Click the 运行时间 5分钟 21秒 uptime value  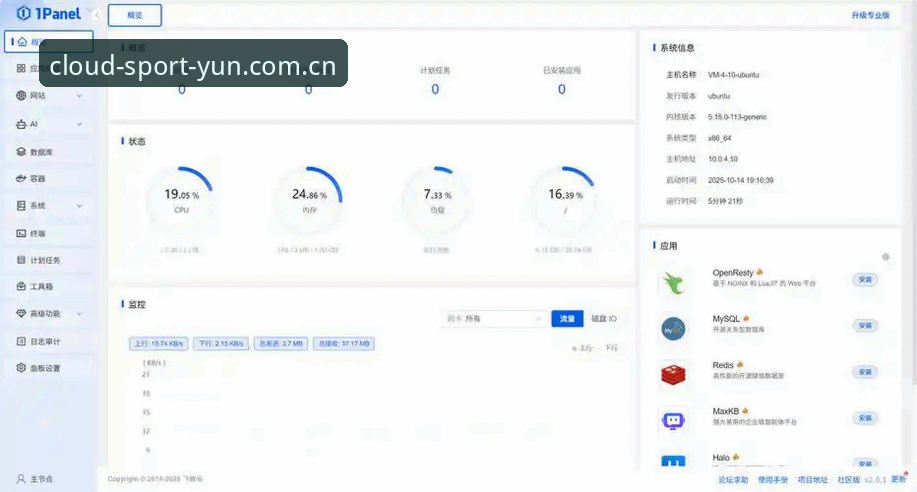[725, 201]
